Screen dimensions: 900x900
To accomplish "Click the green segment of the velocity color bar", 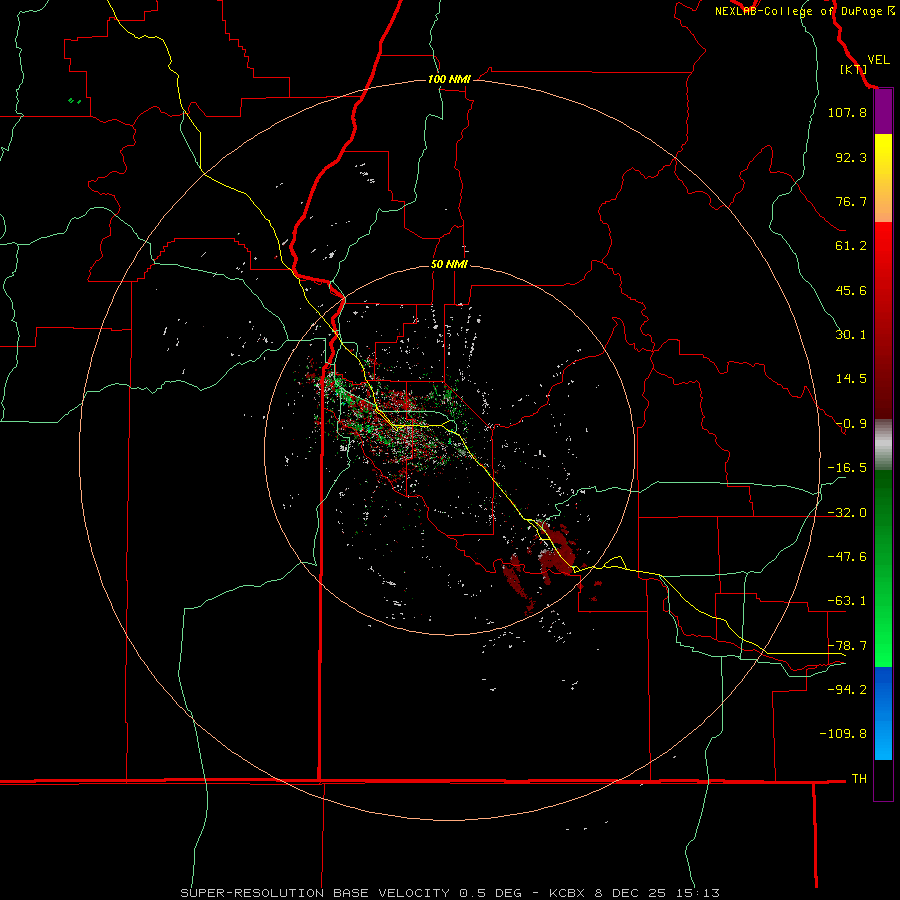I will coord(883,568).
